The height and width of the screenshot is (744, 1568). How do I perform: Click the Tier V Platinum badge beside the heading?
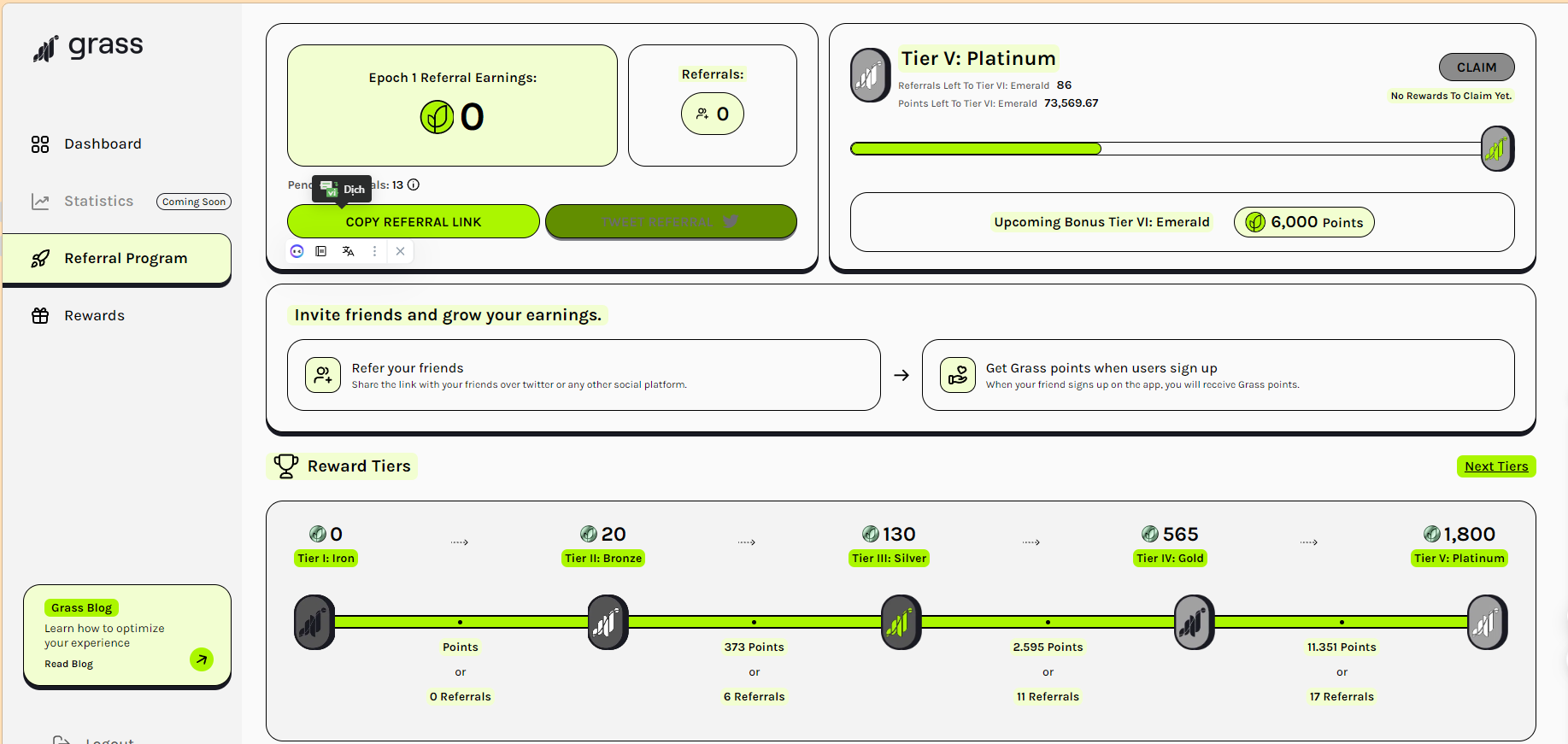tap(871, 75)
